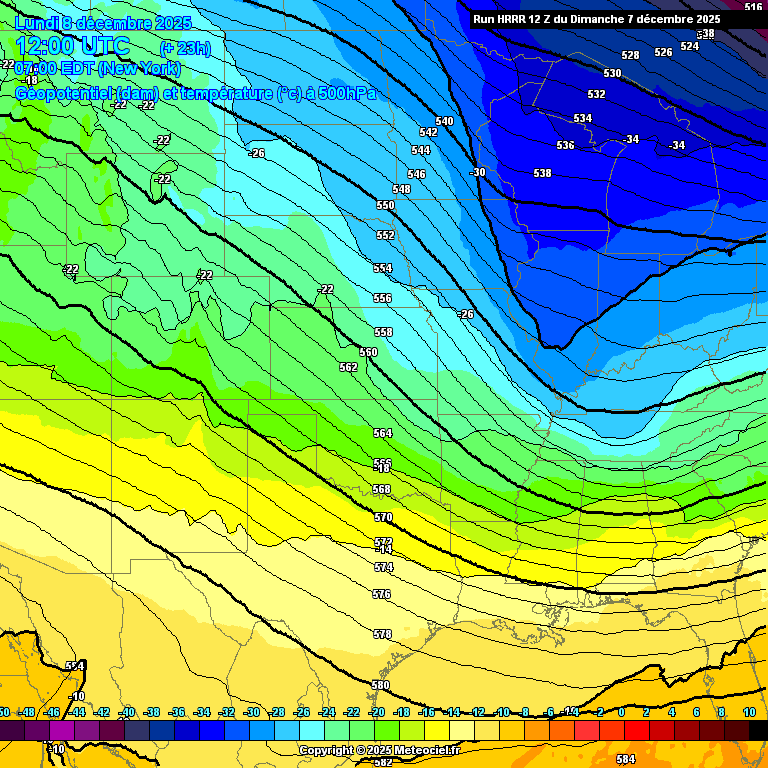The height and width of the screenshot is (768, 768).
Task: Click the Géopotentiel et température 500hPa title
Action: [x=196, y=93]
